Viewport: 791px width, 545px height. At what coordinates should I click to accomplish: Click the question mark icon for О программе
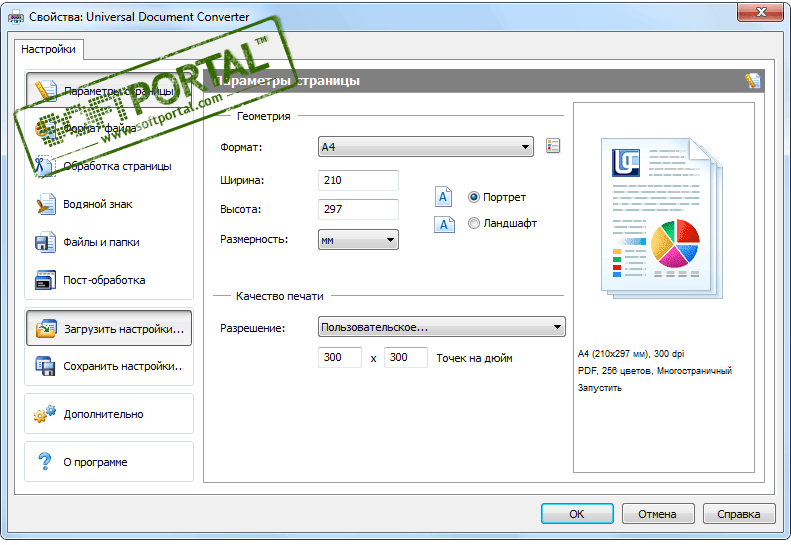[x=45, y=461]
